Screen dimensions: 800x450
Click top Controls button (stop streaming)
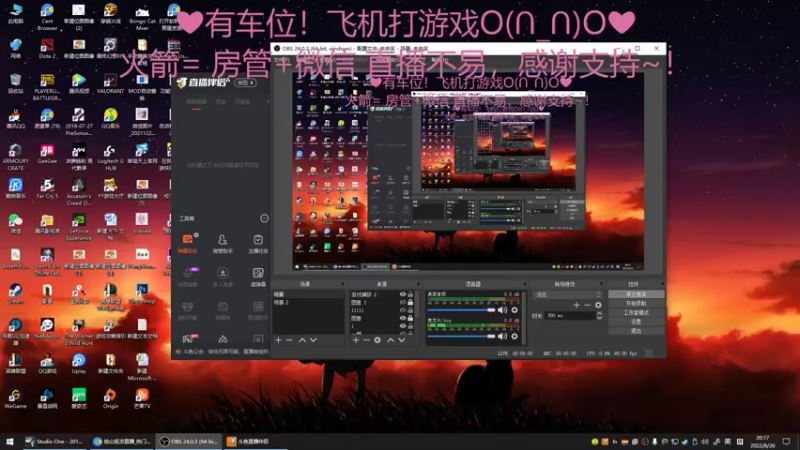pos(636,294)
